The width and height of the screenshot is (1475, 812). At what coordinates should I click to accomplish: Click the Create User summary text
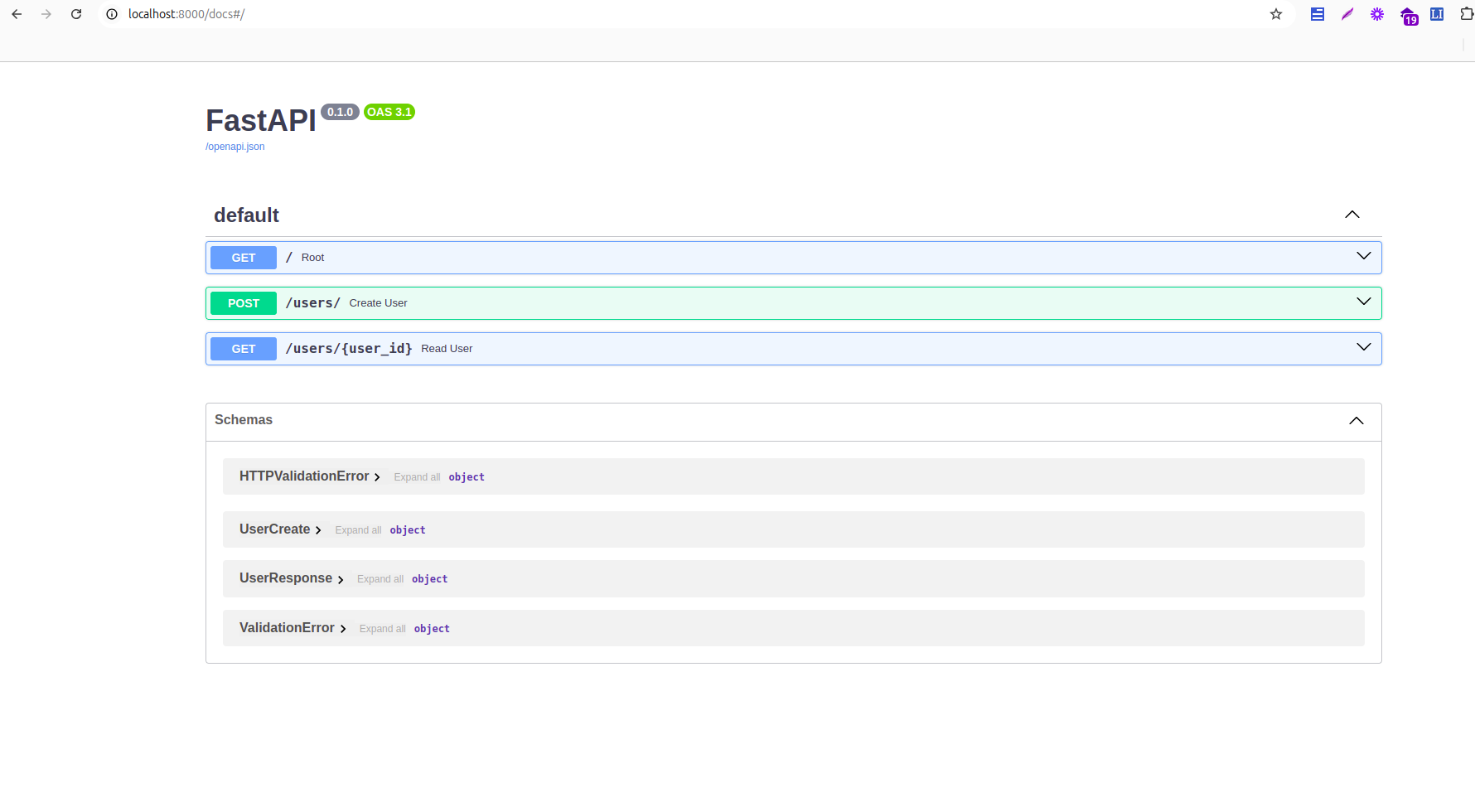click(x=378, y=303)
